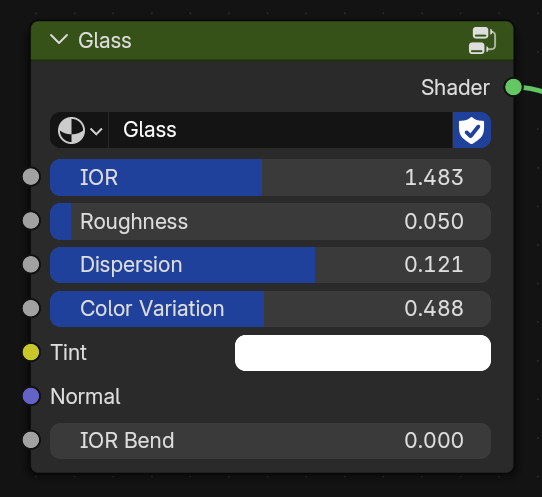
Task: Click the IOR Bend input socket
Action: coord(31,440)
